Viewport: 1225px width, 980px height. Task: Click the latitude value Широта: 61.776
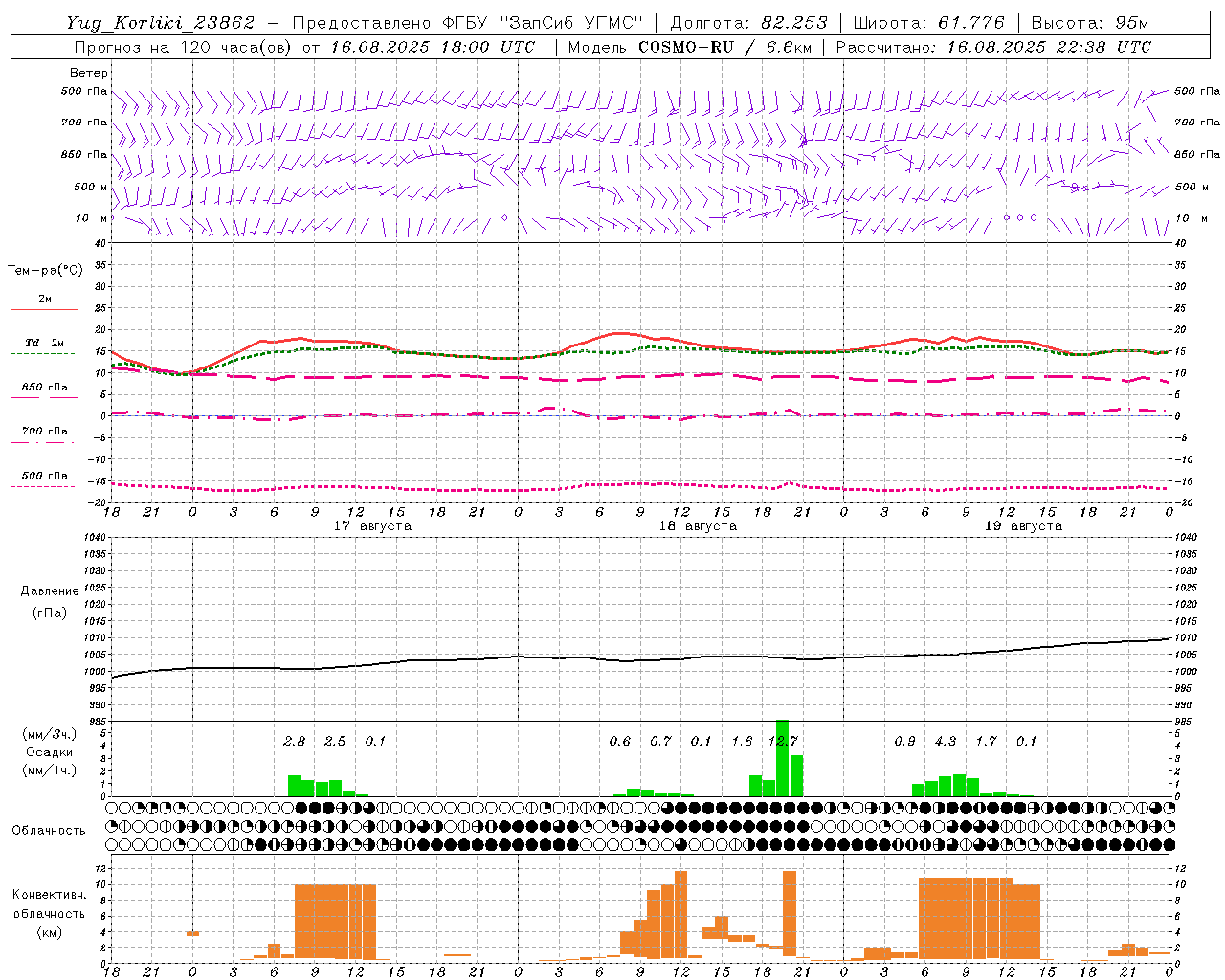pyautogui.click(x=928, y=23)
